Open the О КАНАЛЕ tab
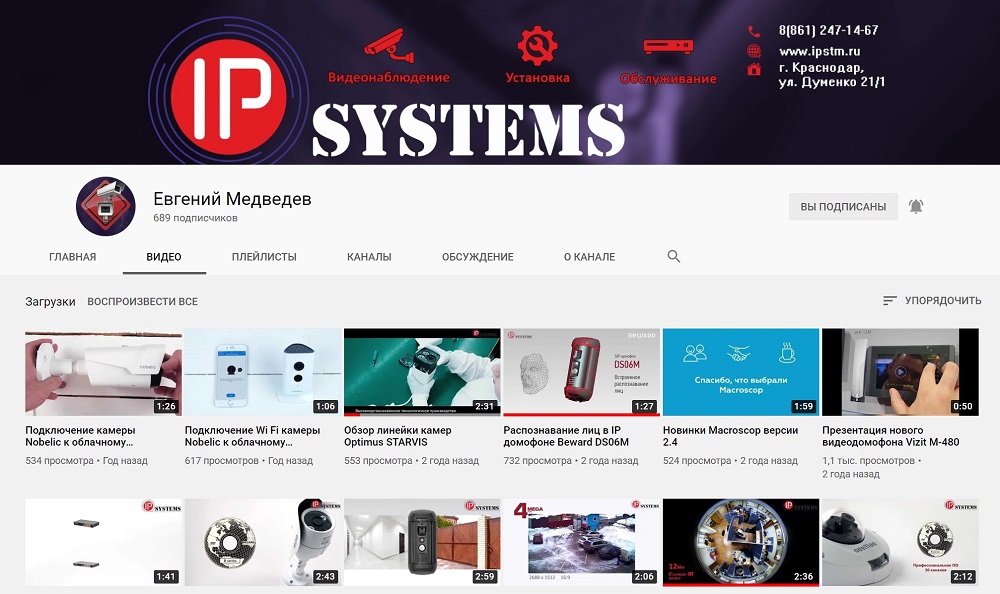Viewport: 1000px width, 594px height. (x=589, y=257)
